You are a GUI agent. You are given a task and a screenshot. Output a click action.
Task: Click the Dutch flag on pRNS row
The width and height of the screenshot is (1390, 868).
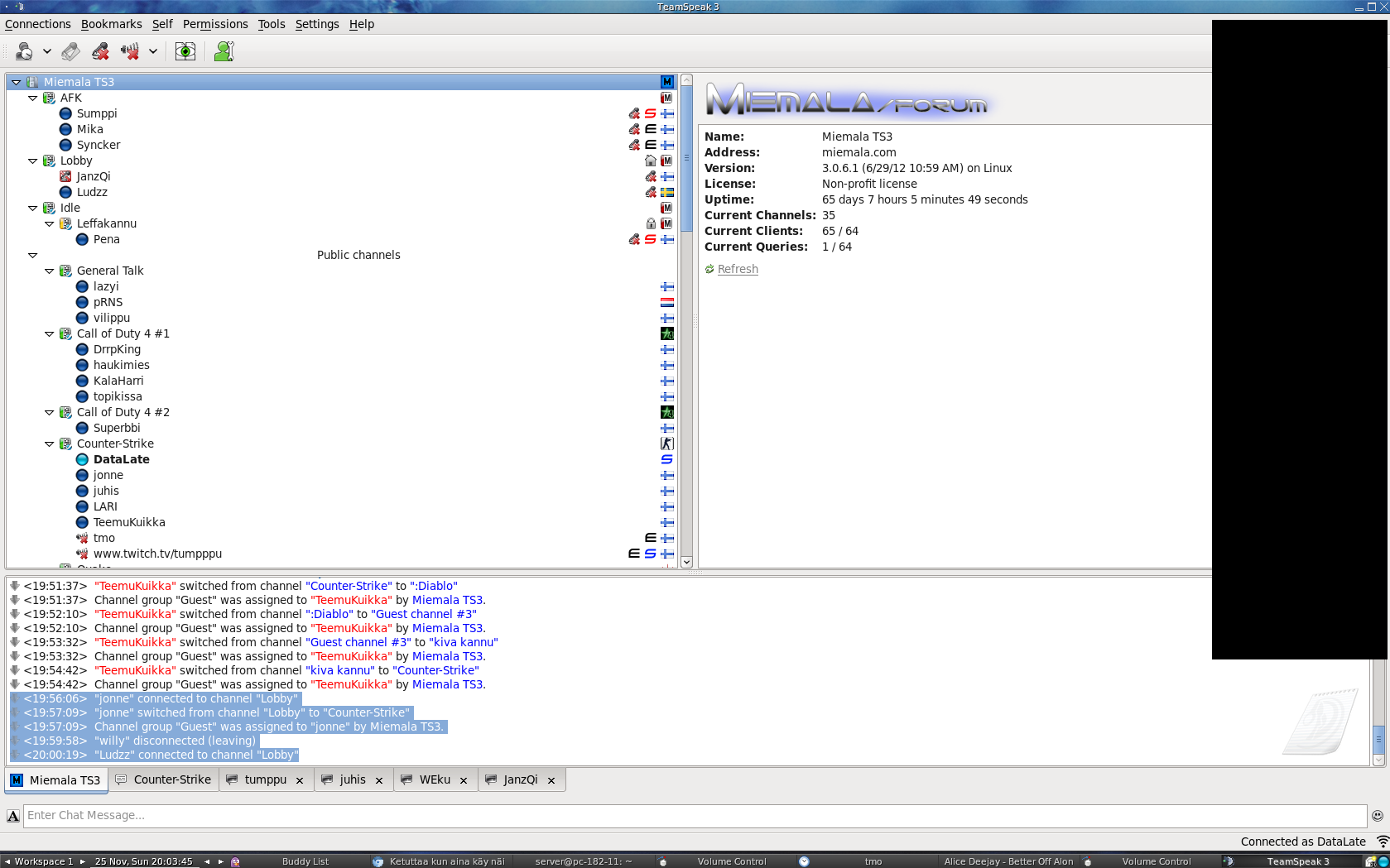[666, 302]
